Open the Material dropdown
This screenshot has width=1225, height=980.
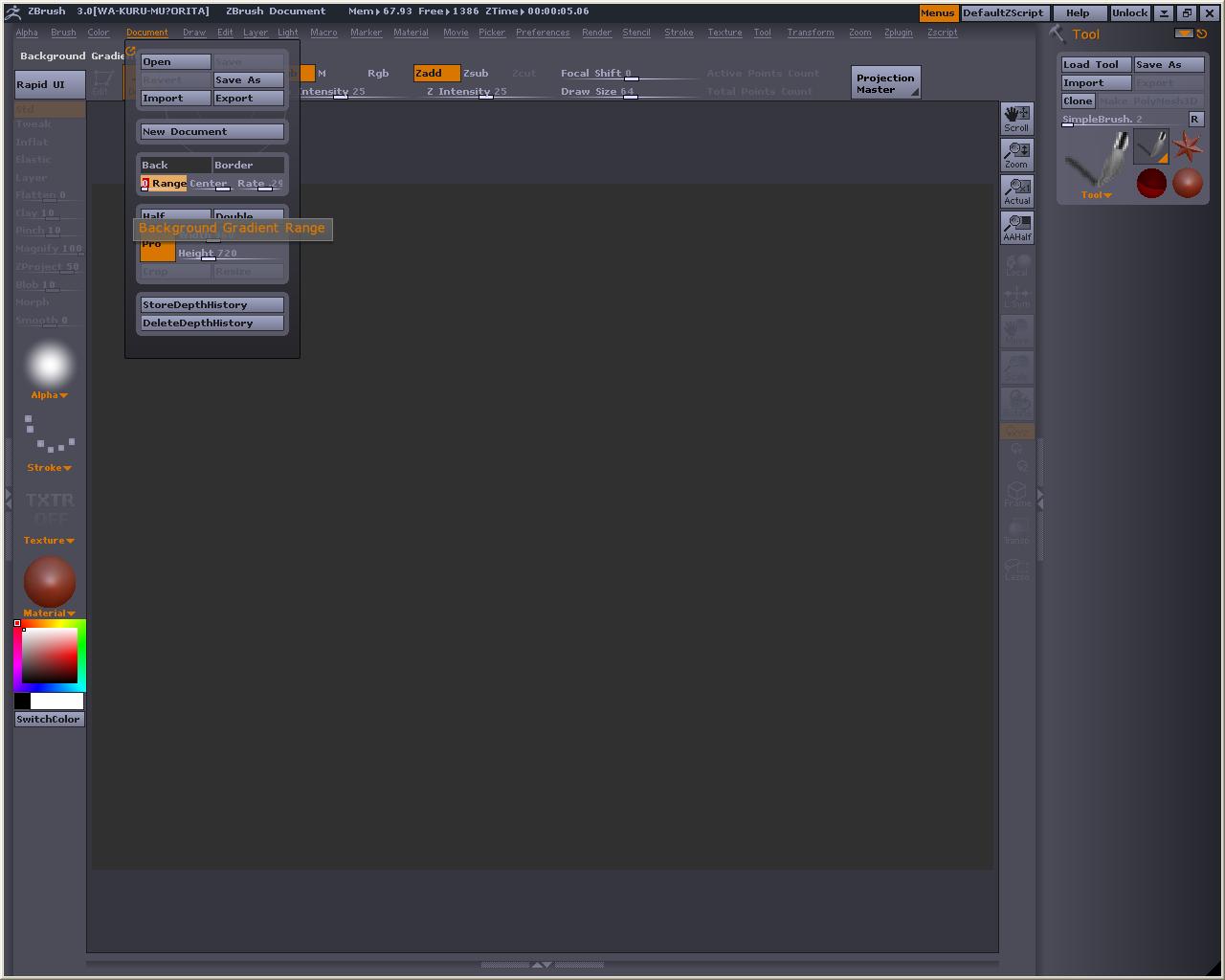49,613
